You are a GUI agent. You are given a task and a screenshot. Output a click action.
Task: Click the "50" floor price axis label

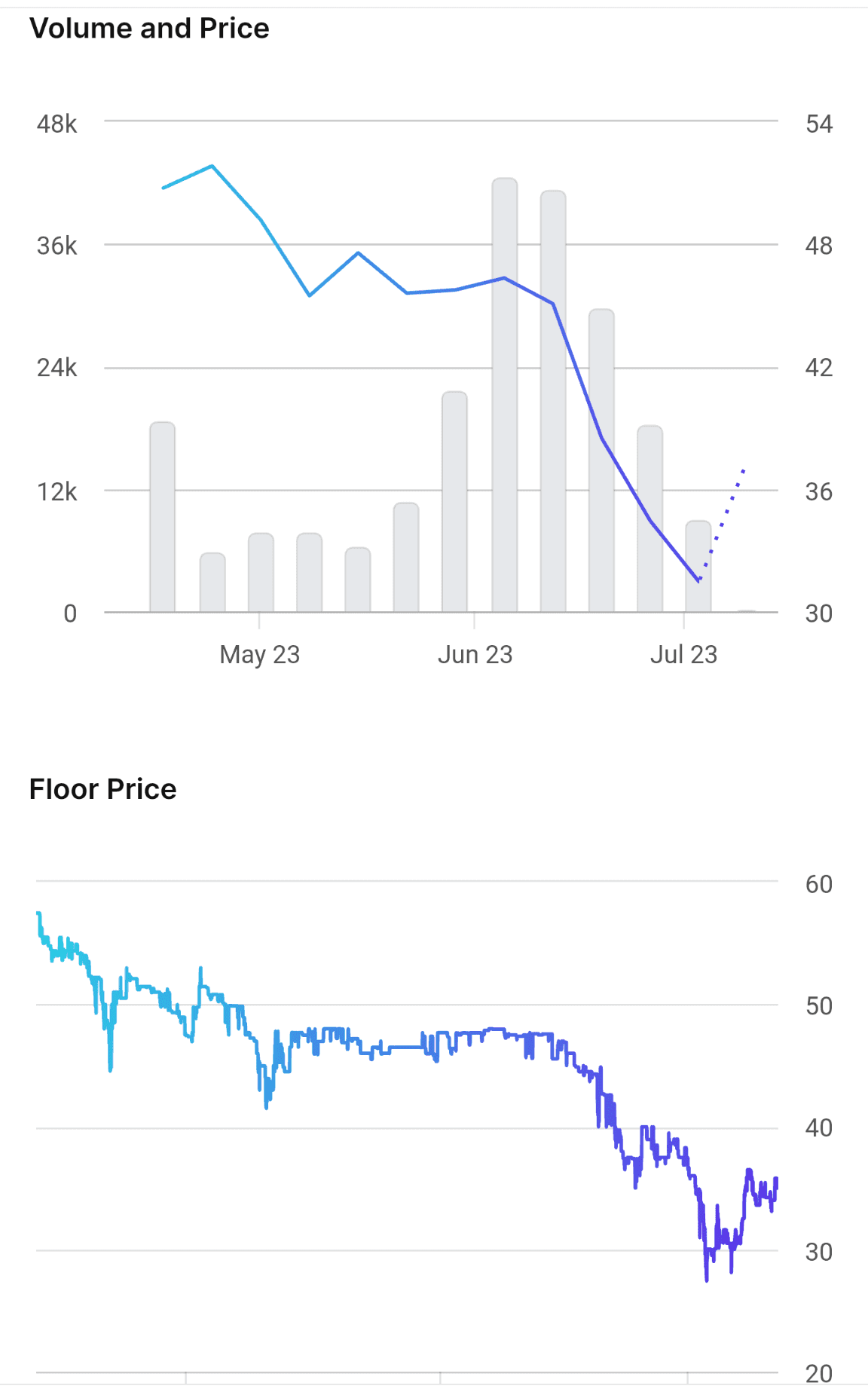[x=819, y=1006]
